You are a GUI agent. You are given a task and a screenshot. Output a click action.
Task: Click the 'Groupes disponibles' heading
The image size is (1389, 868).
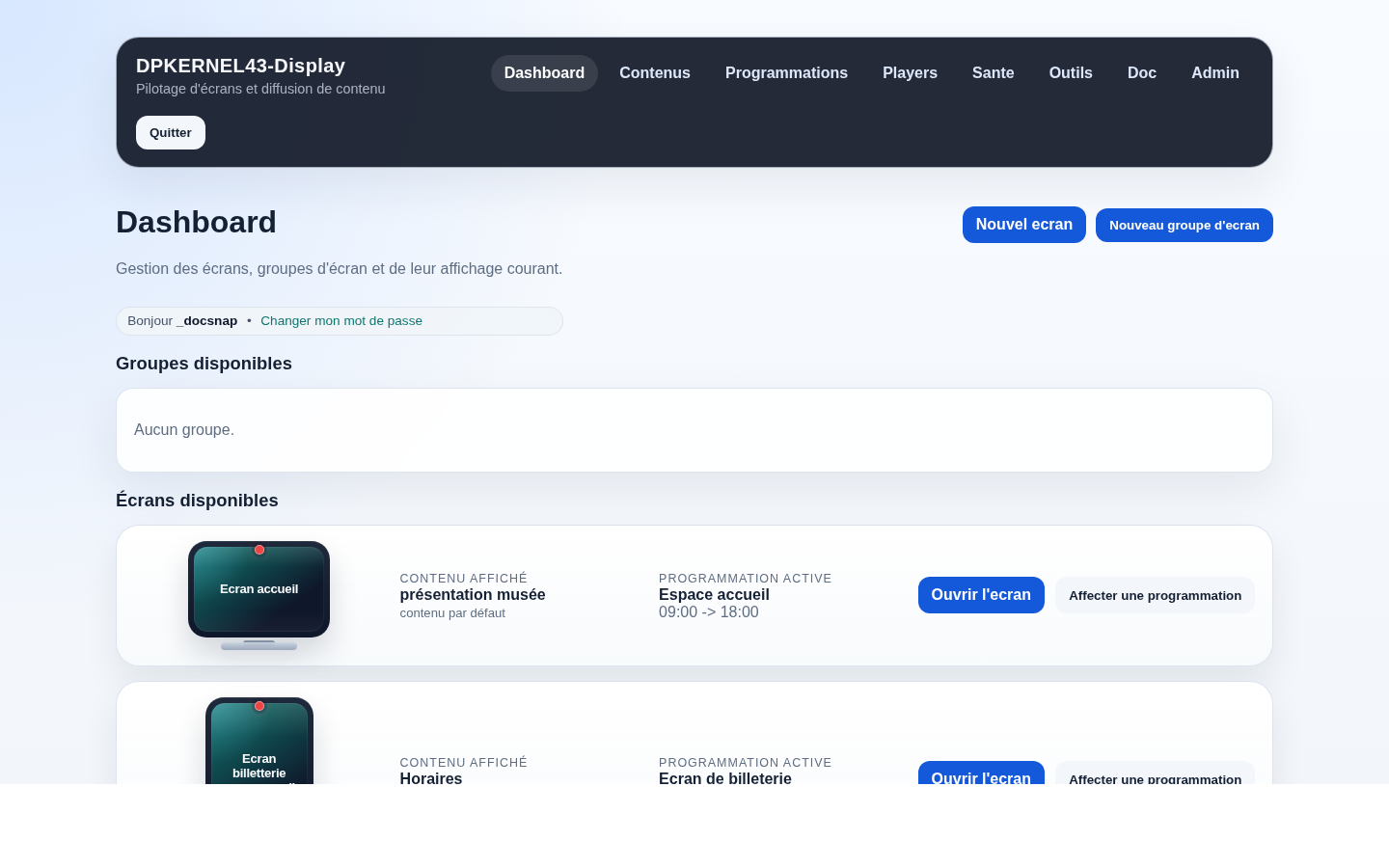204,364
